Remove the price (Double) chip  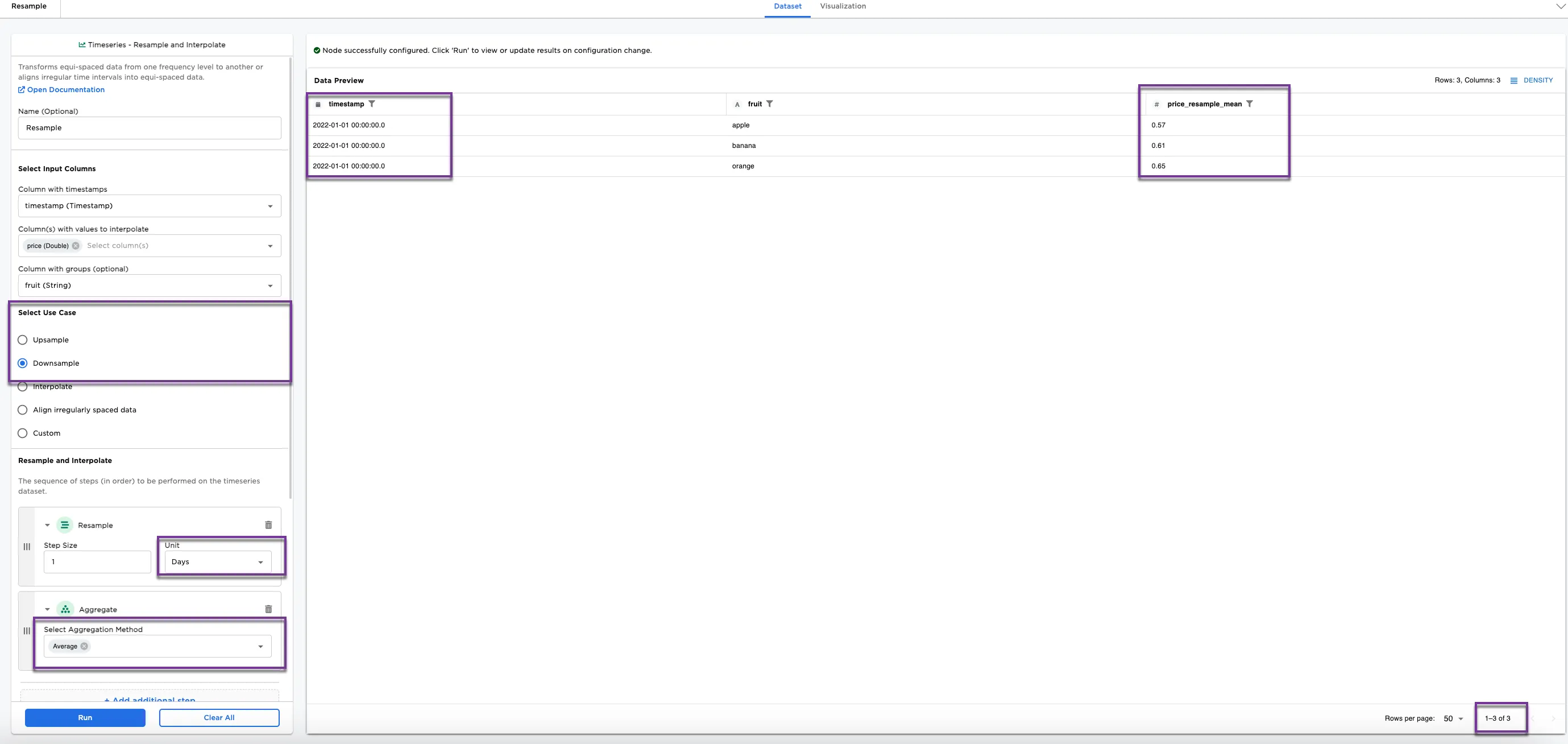(76, 246)
